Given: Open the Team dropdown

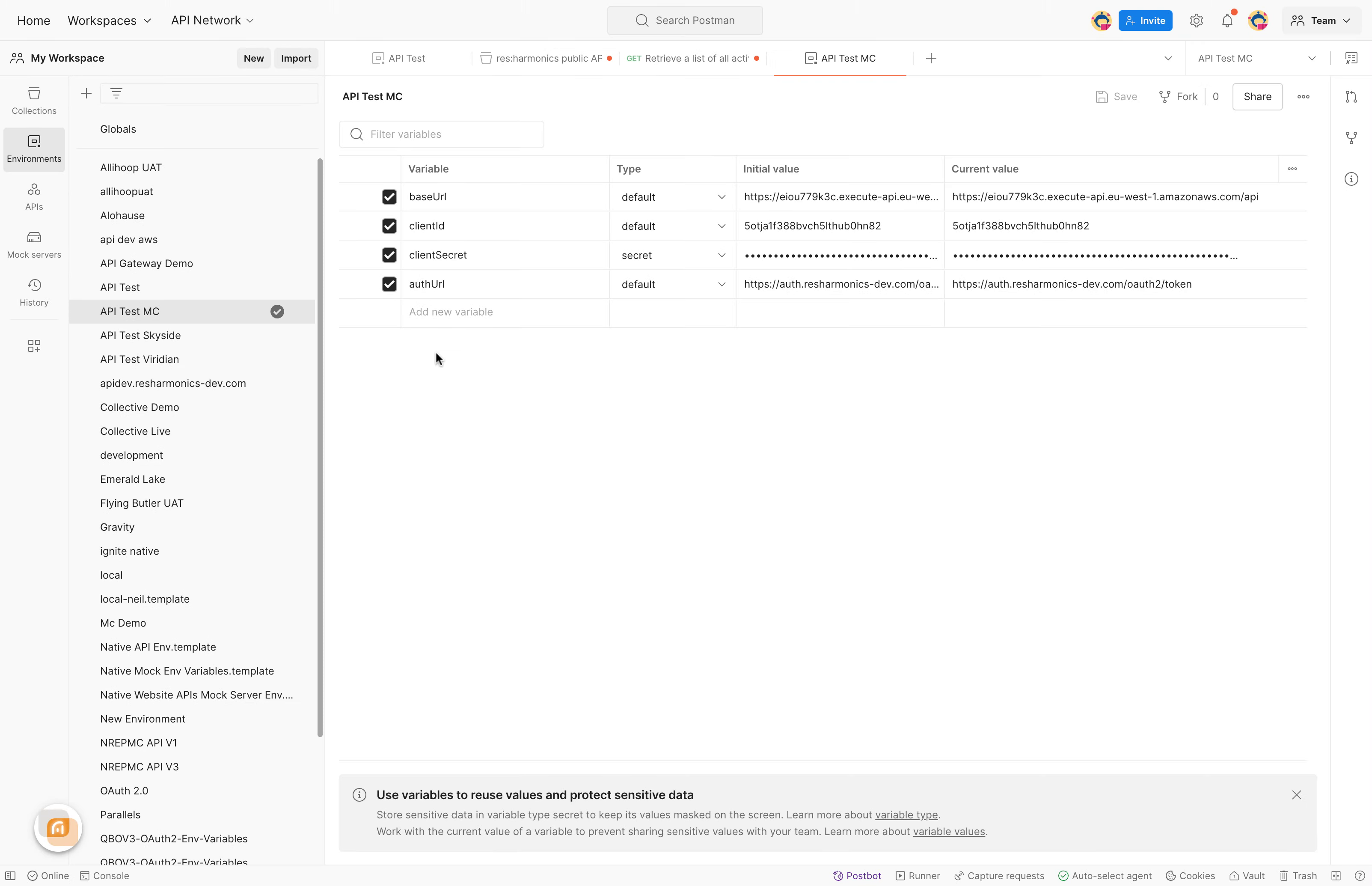Looking at the screenshot, I should 1321,21.
